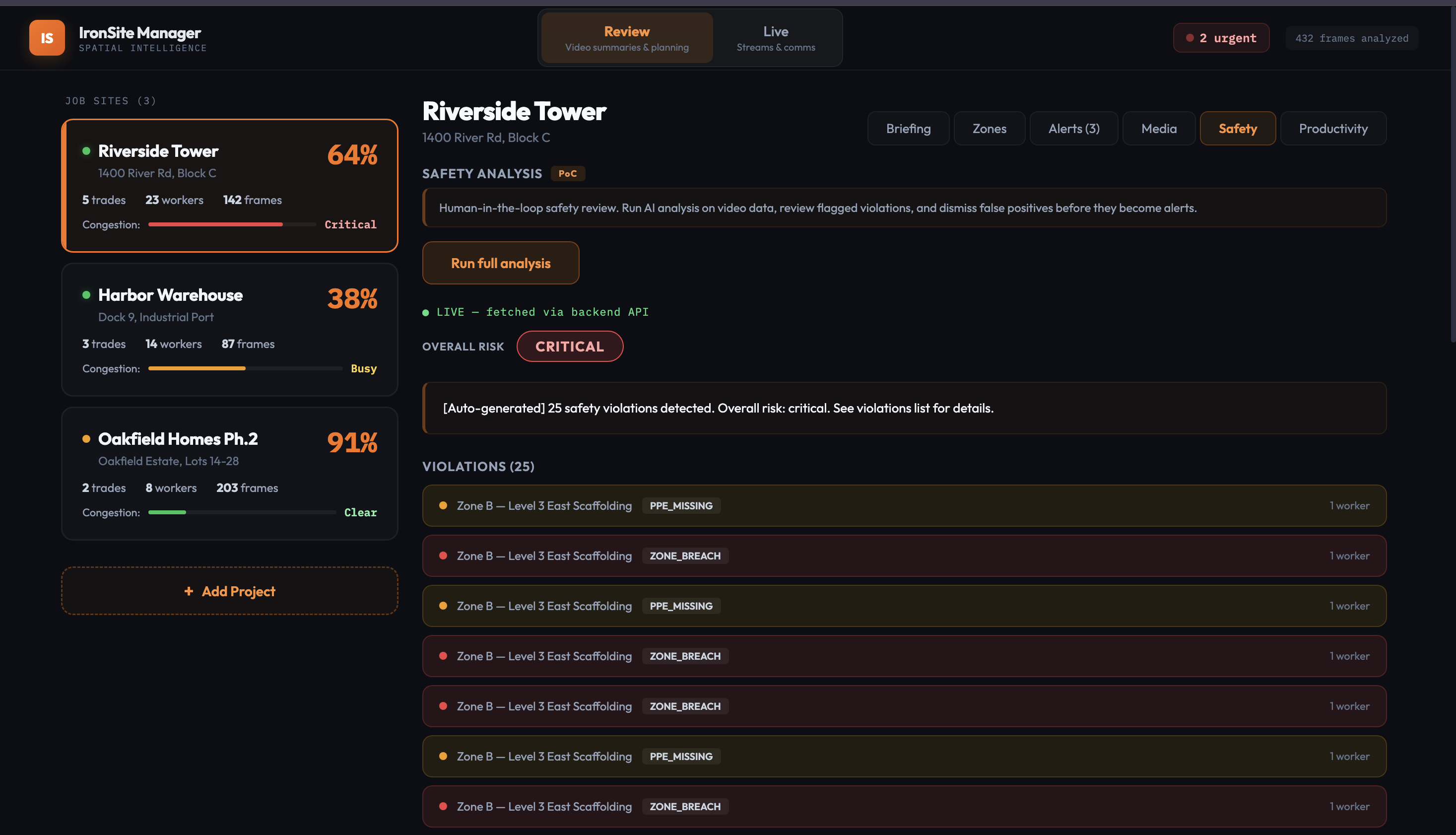Screen dimensions: 1456x835
Task: Click the Riverside Tower congestion progress bar
Action: pos(232,224)
